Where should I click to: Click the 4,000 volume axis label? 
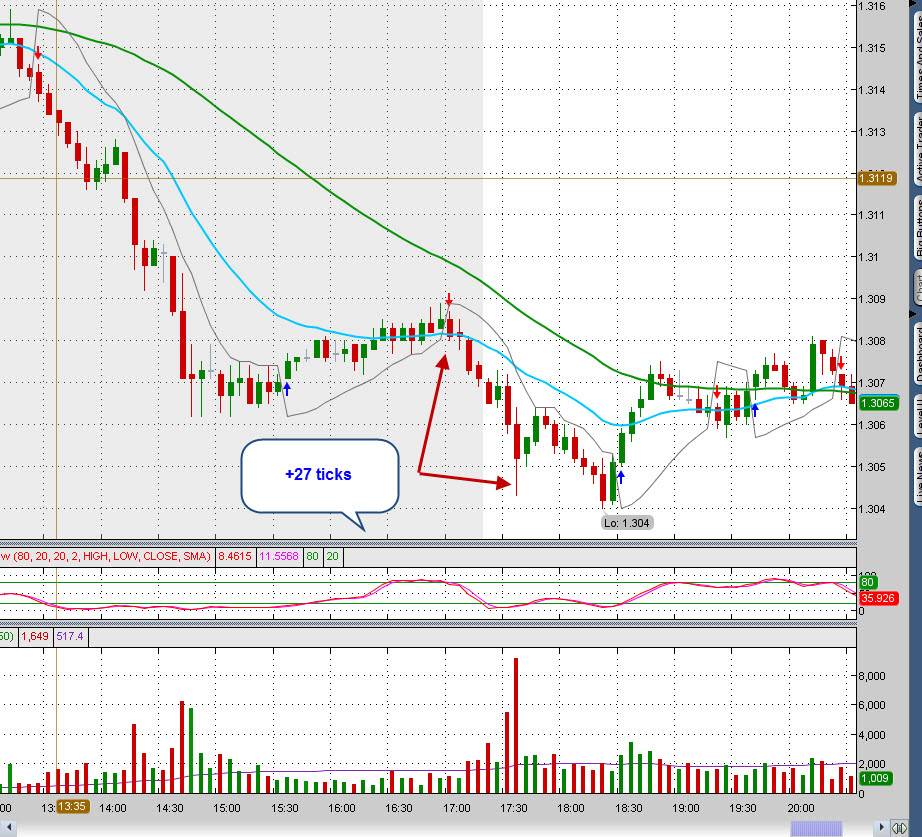point(872,735)
